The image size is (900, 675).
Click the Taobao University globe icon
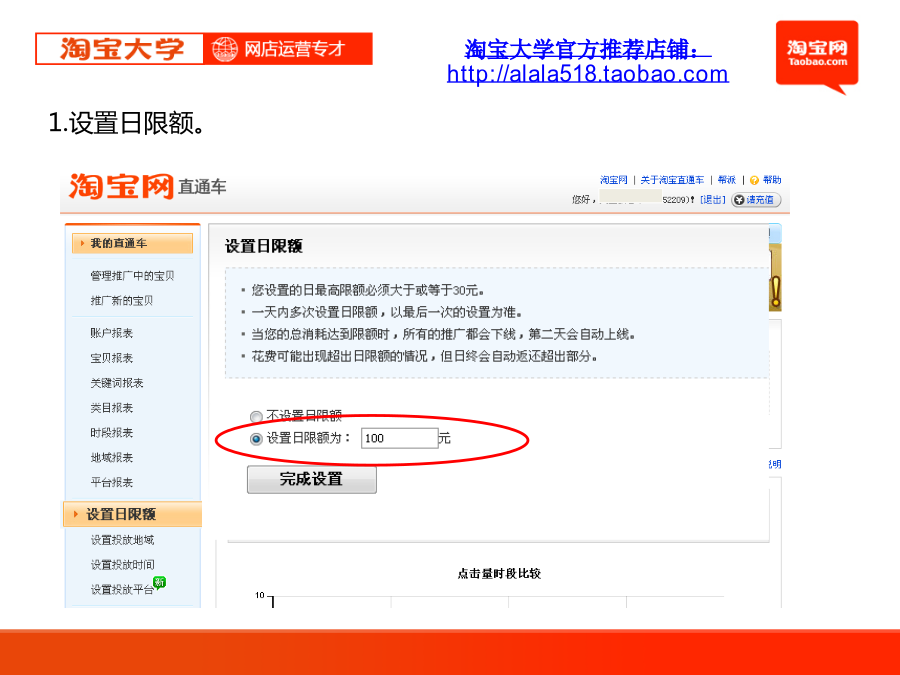[224, 49]
